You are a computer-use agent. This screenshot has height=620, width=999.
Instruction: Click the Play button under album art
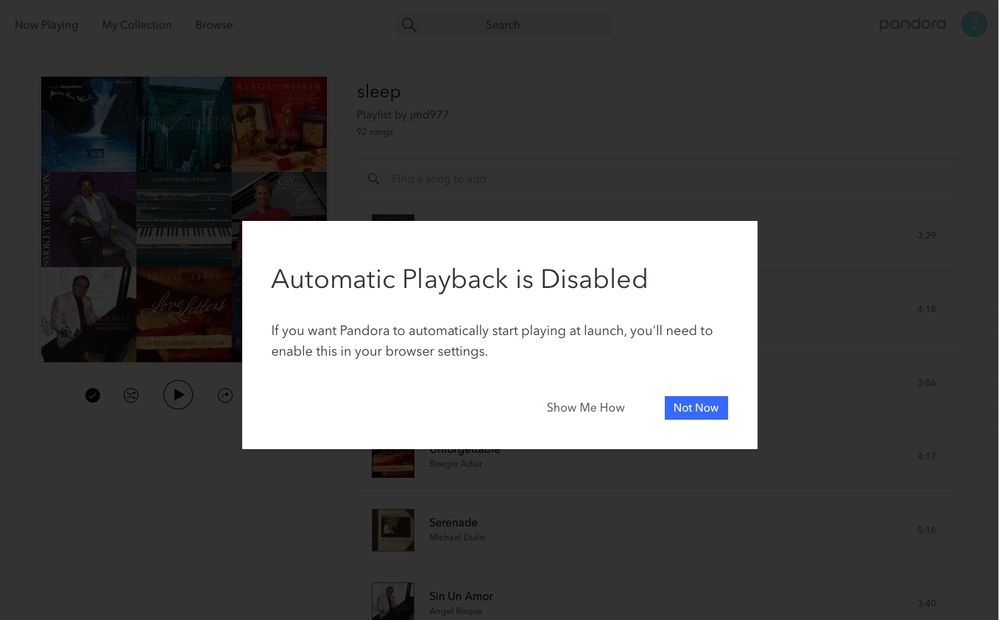[178, 395]
